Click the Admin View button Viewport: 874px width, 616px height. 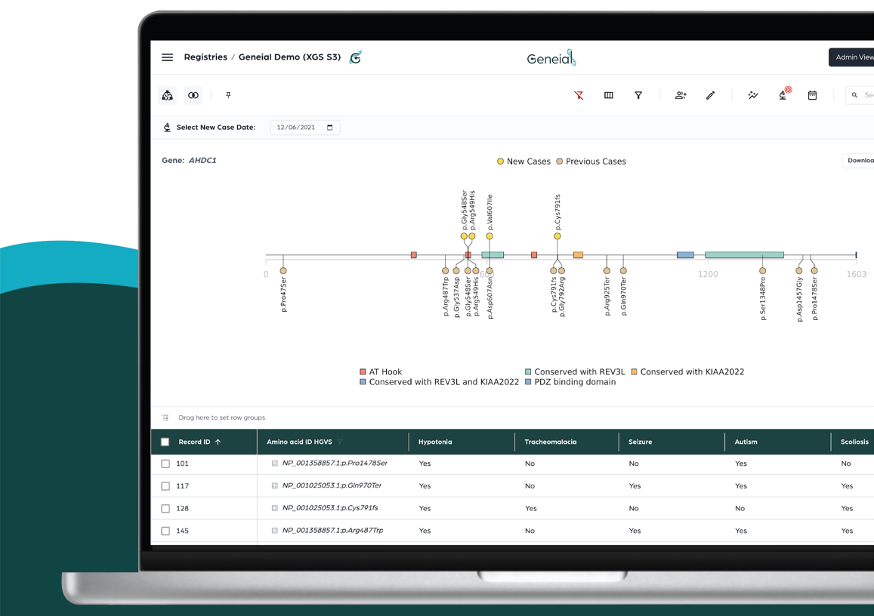852,57
